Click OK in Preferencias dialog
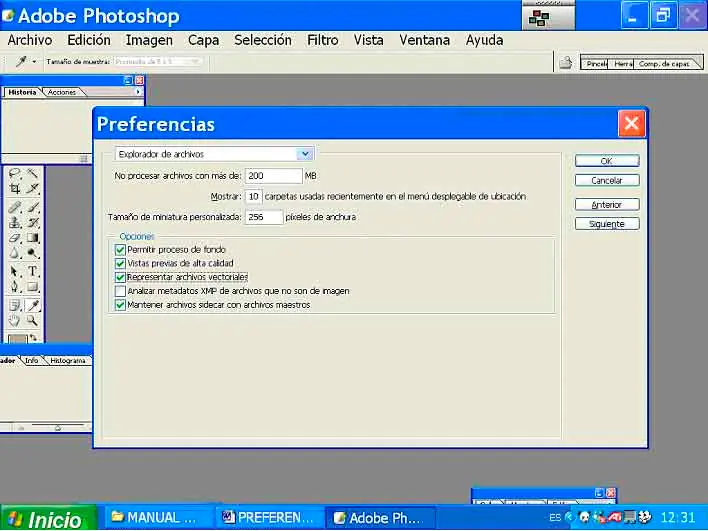This screenshot has width=708, height=531. [607, 161]
